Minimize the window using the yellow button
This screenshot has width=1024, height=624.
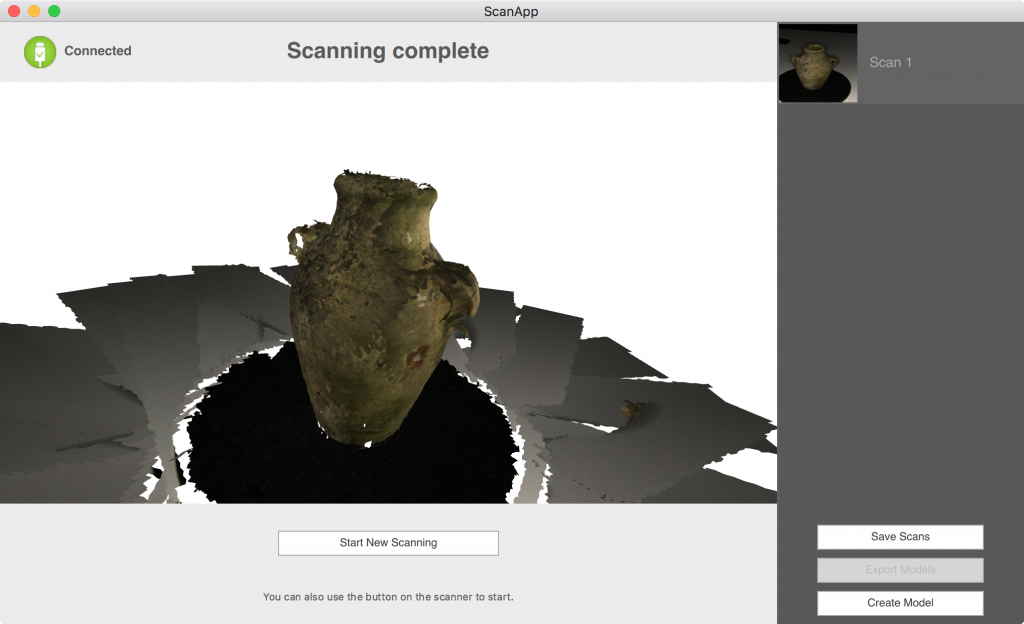(x=34, y=11)
